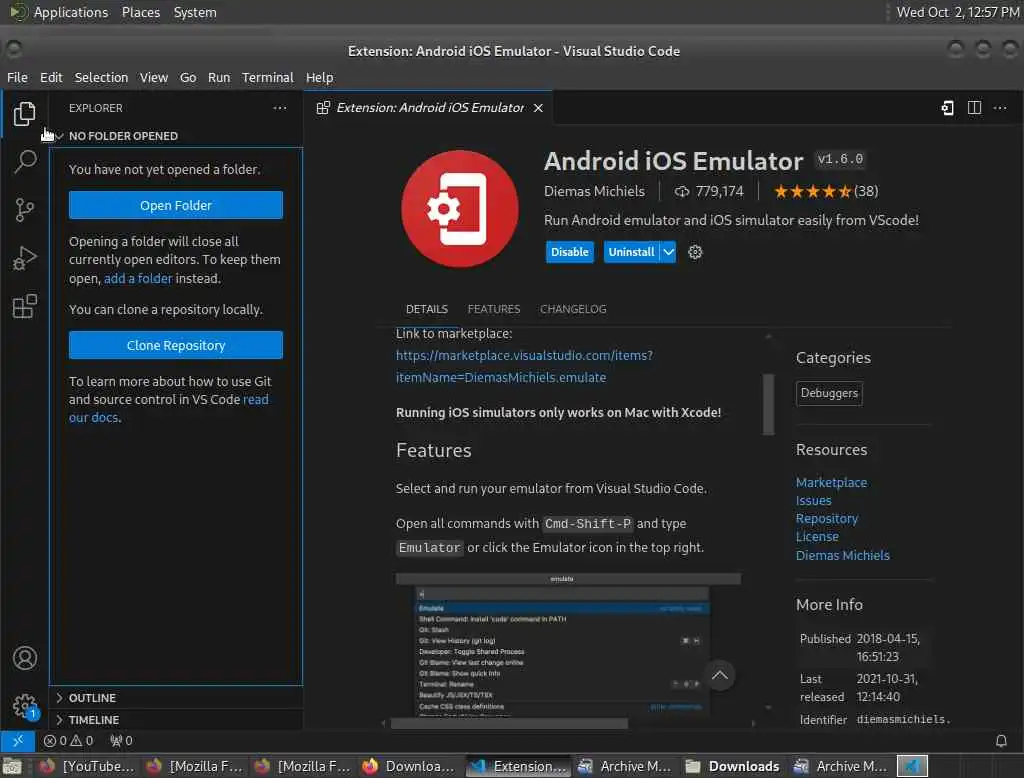This screenshot has height=778, width=1024.
Task: Open the License resource link
Action: 817,537
